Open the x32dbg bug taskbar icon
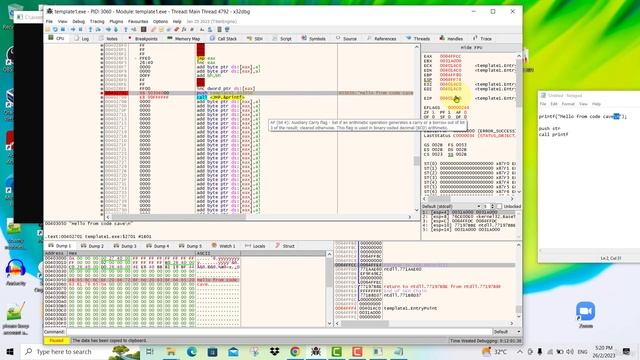 (316, 351)
